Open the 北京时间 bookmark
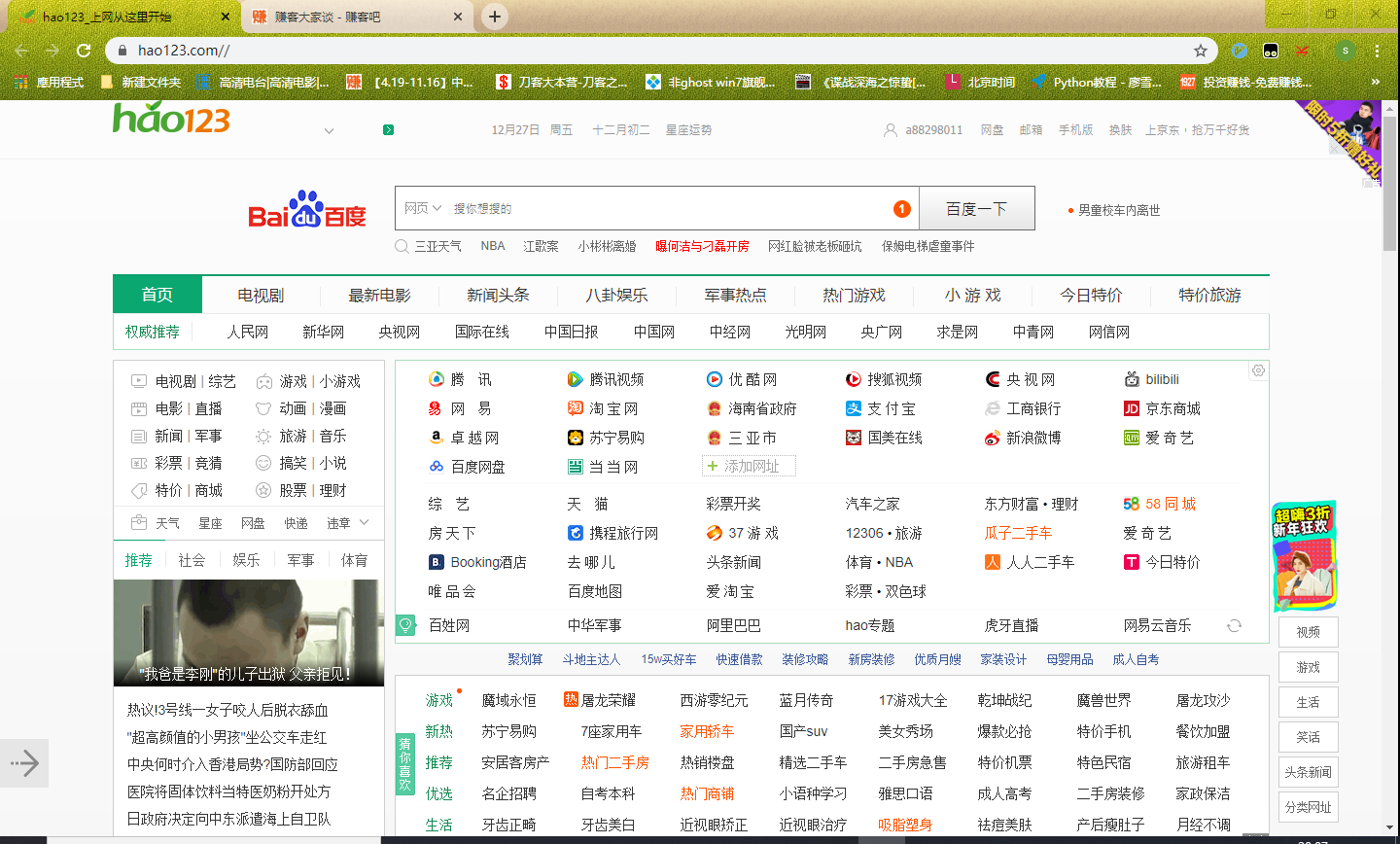The height and width of the screenshot is (844, 1400). point(981,83)
